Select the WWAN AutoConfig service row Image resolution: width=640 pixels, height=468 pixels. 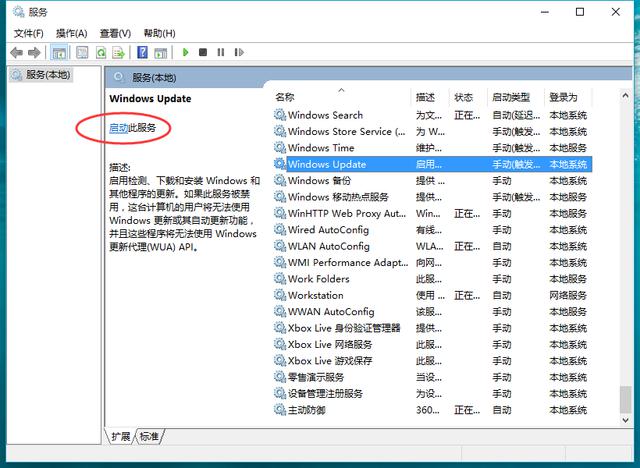(x=432, y=312)
